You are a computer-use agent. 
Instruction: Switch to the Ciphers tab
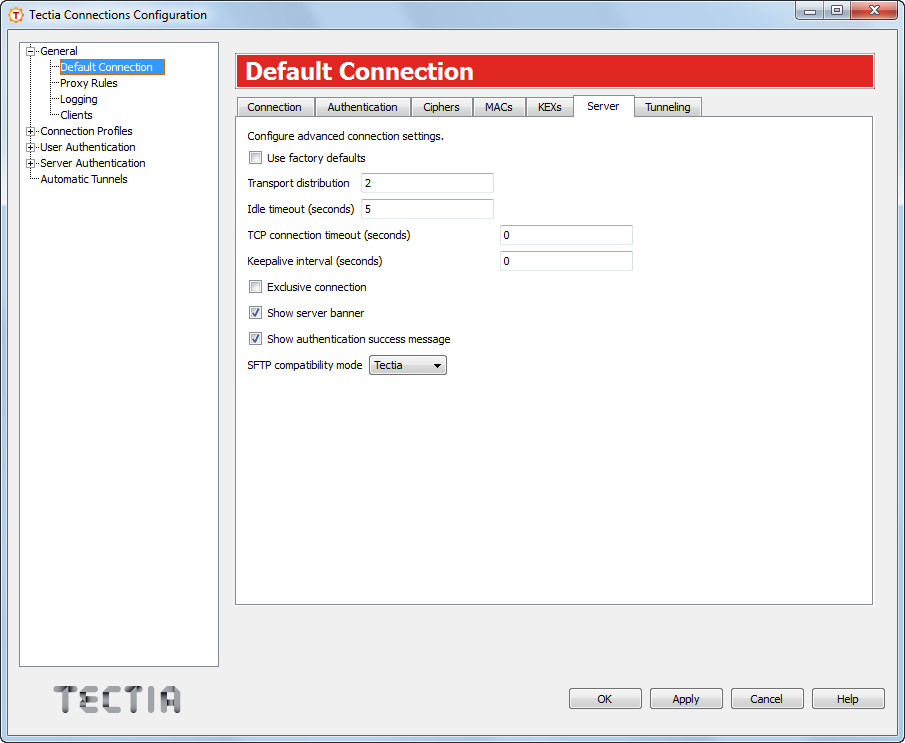[x=442, y=106]
